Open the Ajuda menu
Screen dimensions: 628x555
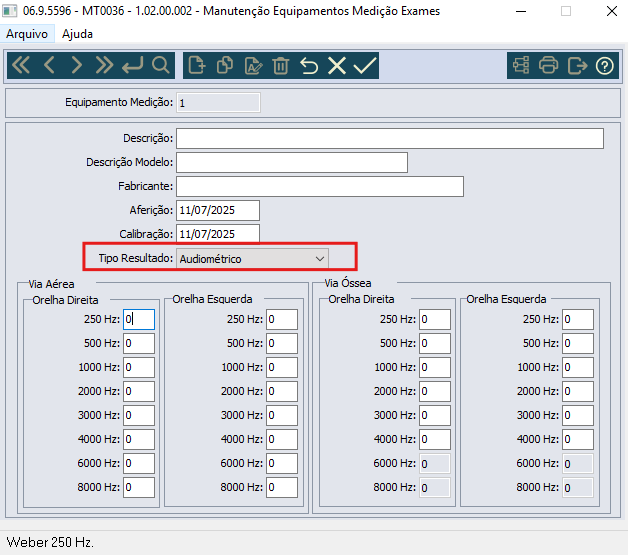pyautogui.click(x=77, y=34)
